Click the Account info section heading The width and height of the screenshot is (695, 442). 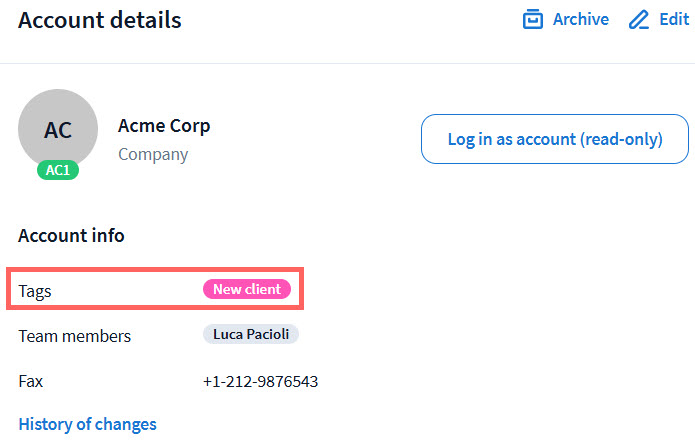tap(71, 236)
